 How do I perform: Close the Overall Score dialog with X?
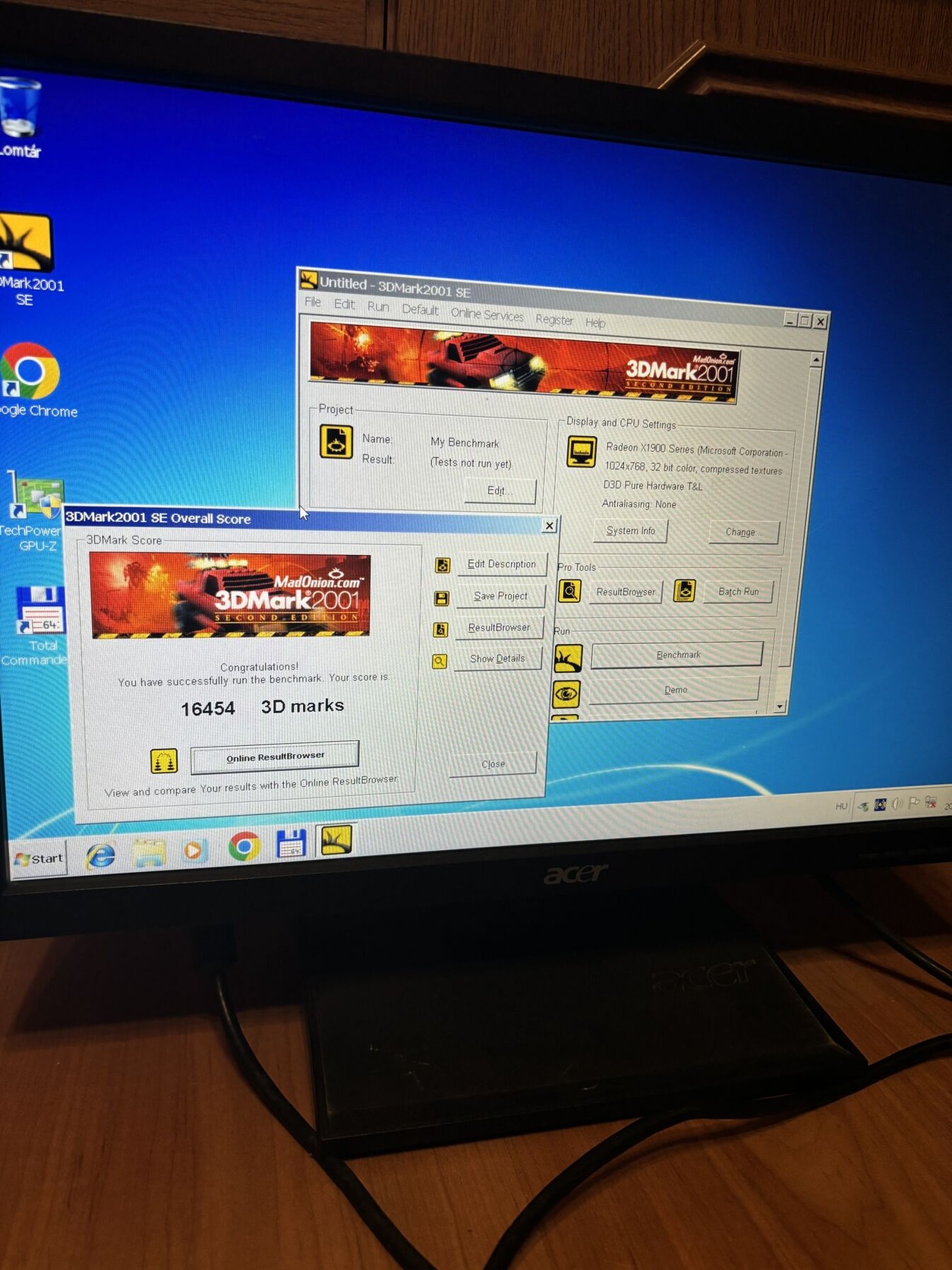pos(549,526)
